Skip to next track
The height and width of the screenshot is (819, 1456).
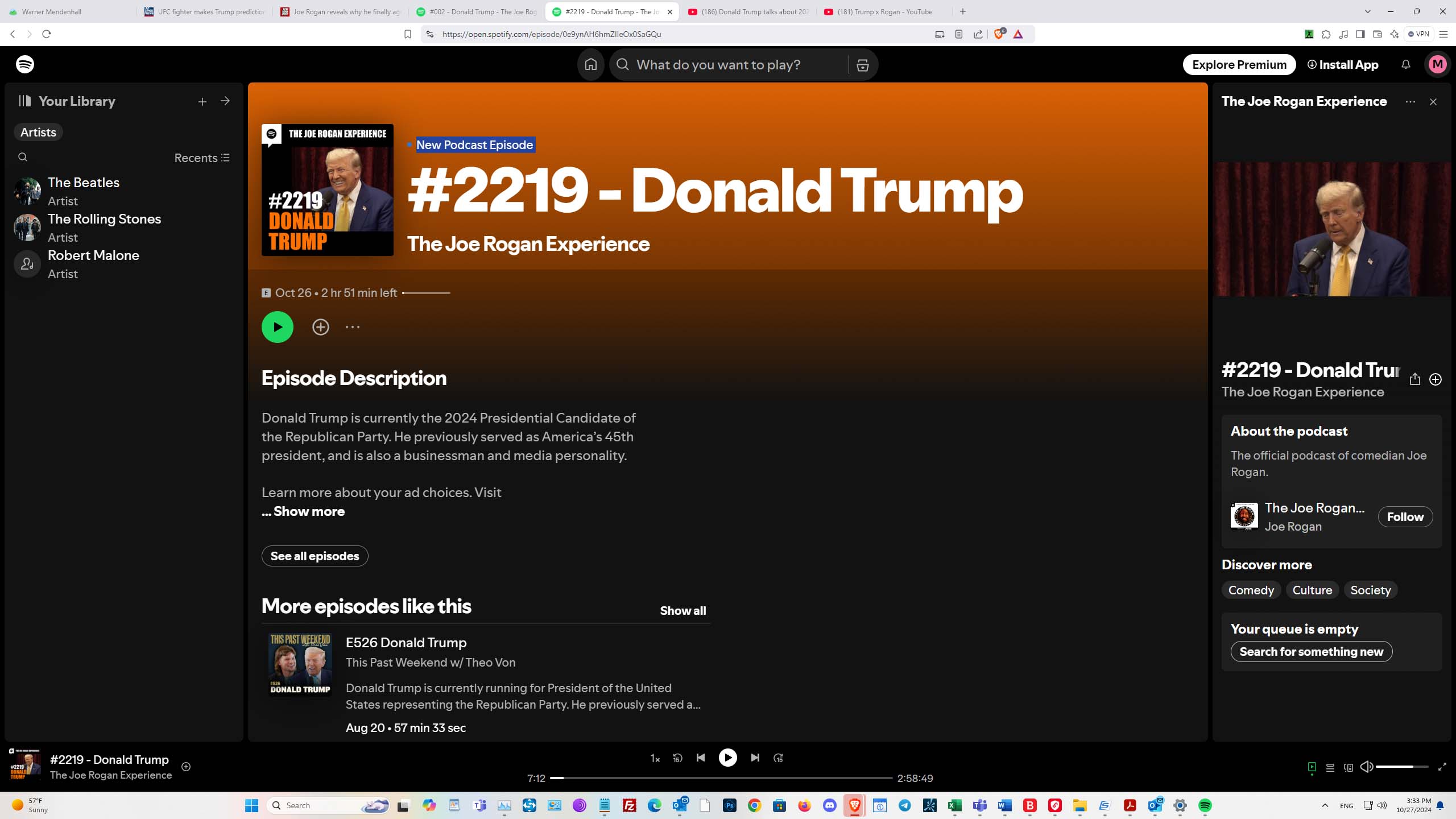coord(755,758)
